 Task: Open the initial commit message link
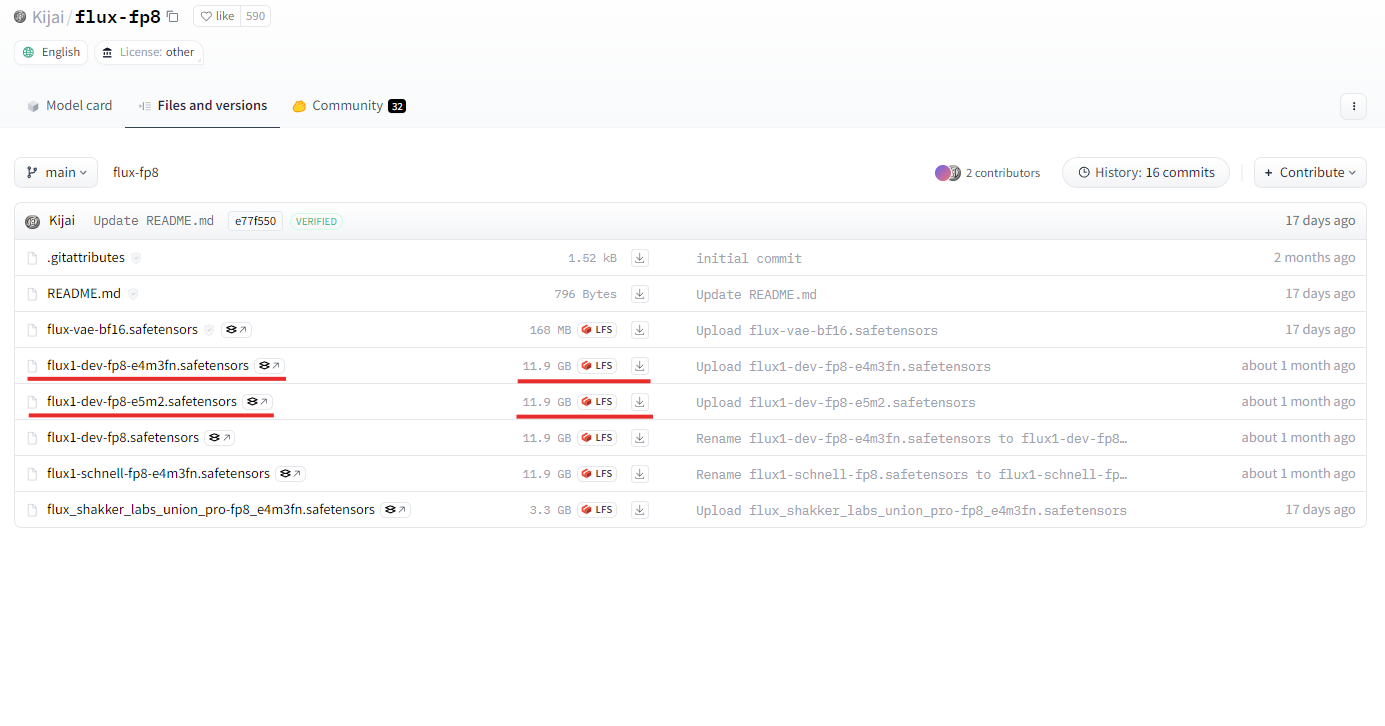[x=749, y=258]
